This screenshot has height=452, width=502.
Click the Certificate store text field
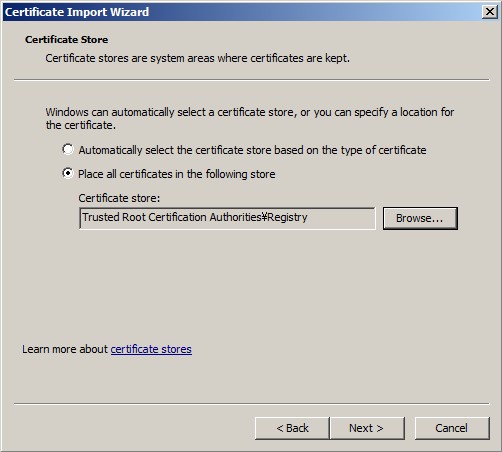pyautogui.click(x=227, y=218)
